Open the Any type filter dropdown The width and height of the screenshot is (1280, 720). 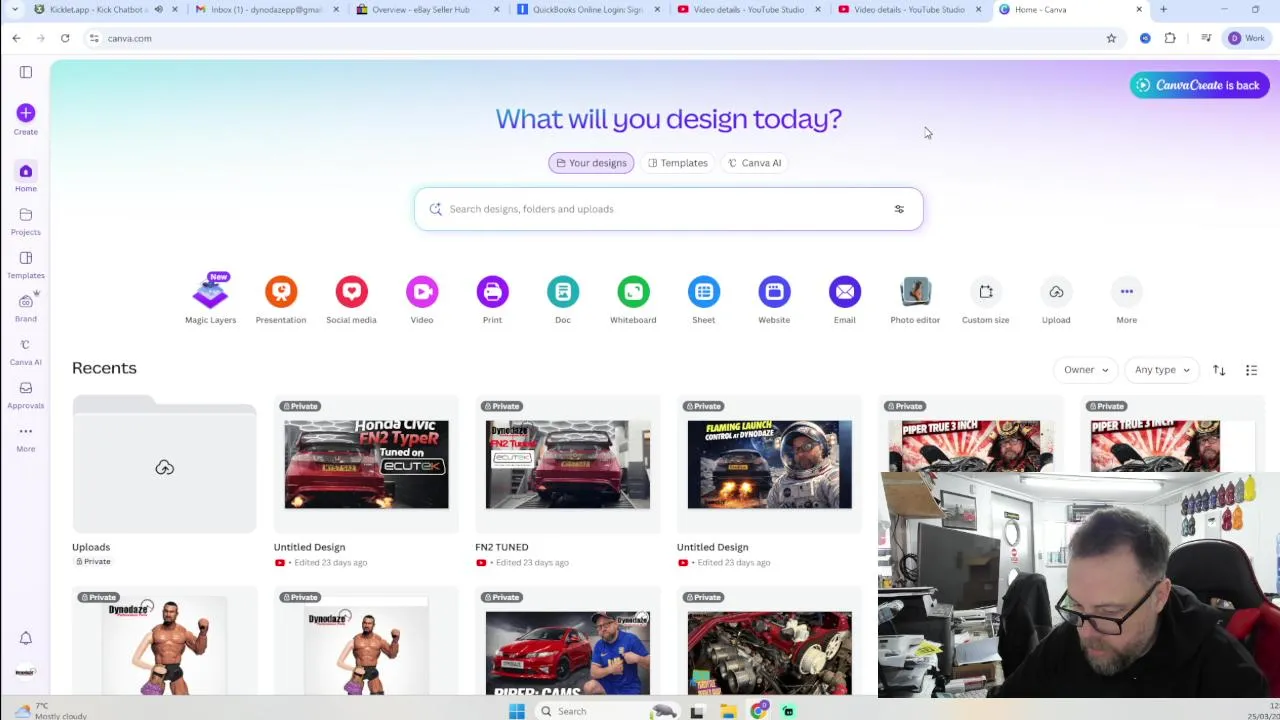(x=1162, y=370)
